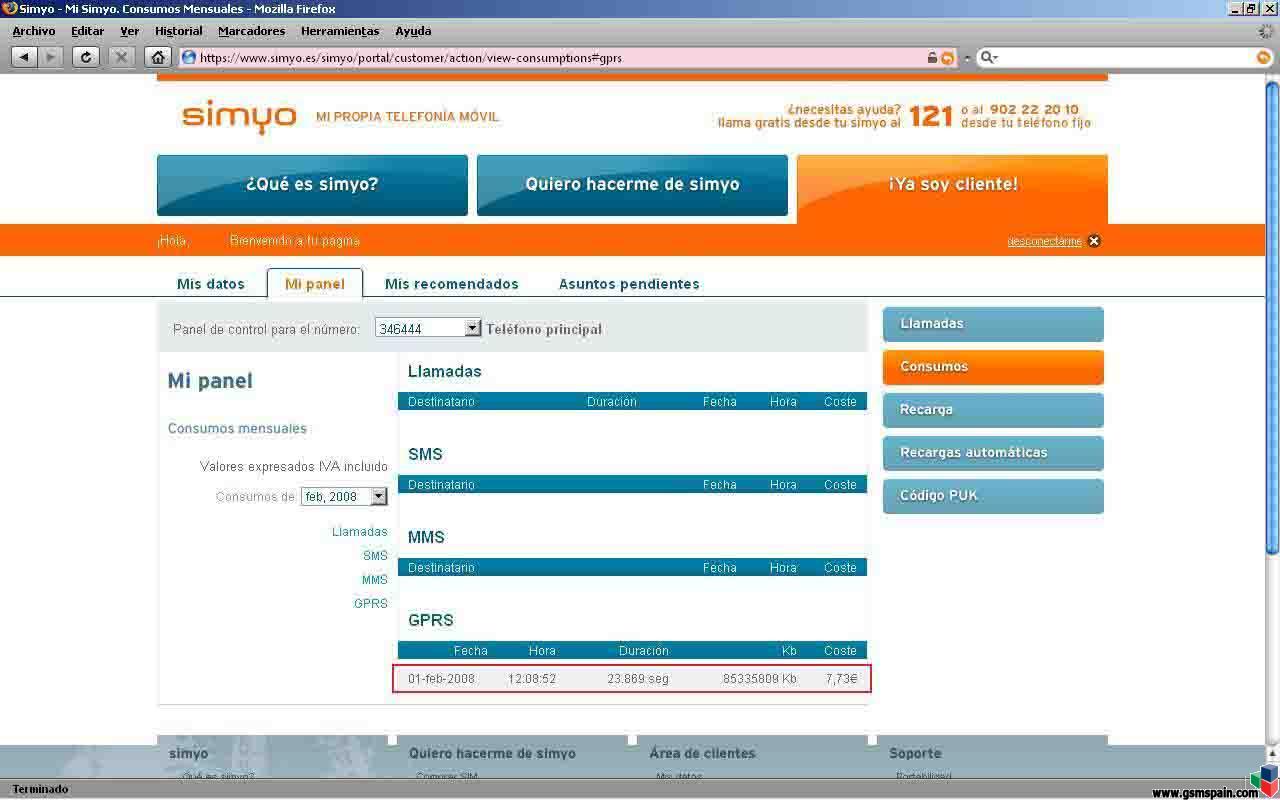Screen dimensions: 1280x800
Task: Switch to the Mis datos tab
Action: (211, 284)
